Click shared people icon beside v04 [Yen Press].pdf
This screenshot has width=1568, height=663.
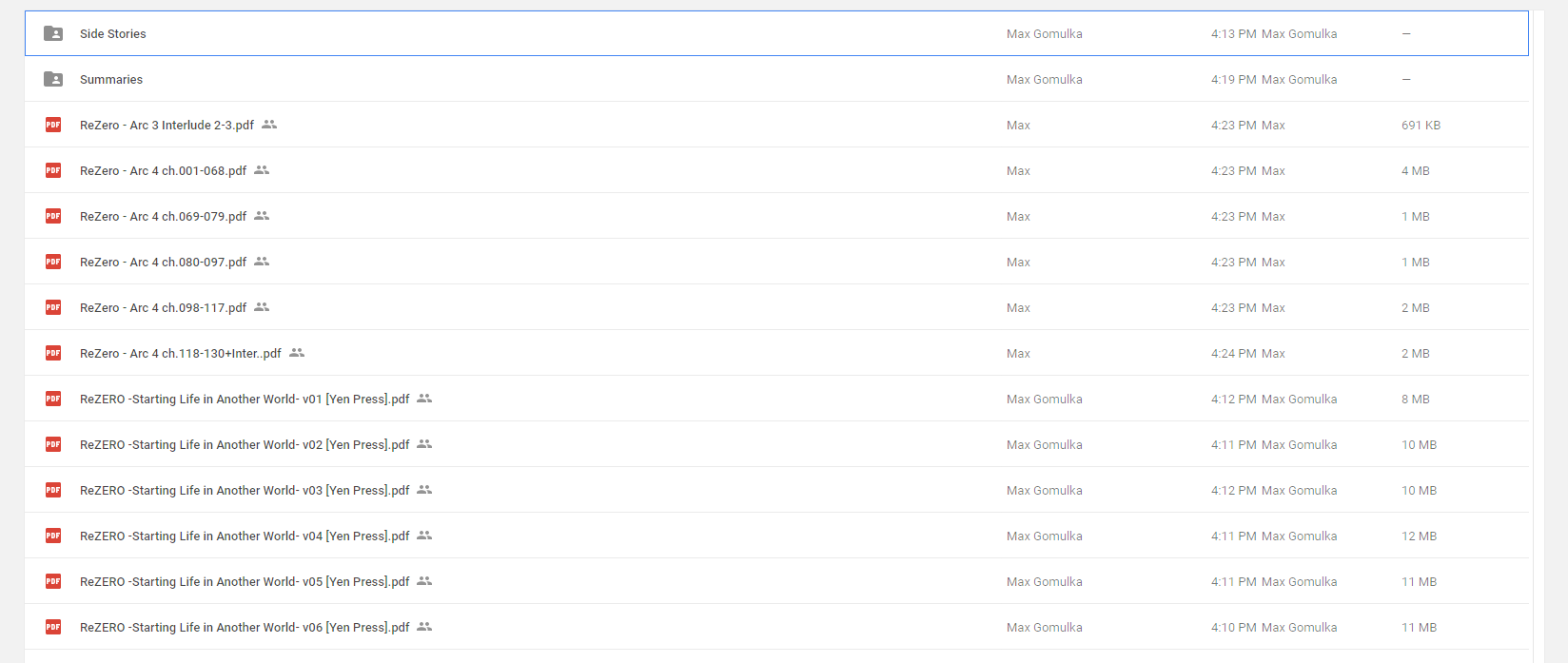[x=424, y=536]
